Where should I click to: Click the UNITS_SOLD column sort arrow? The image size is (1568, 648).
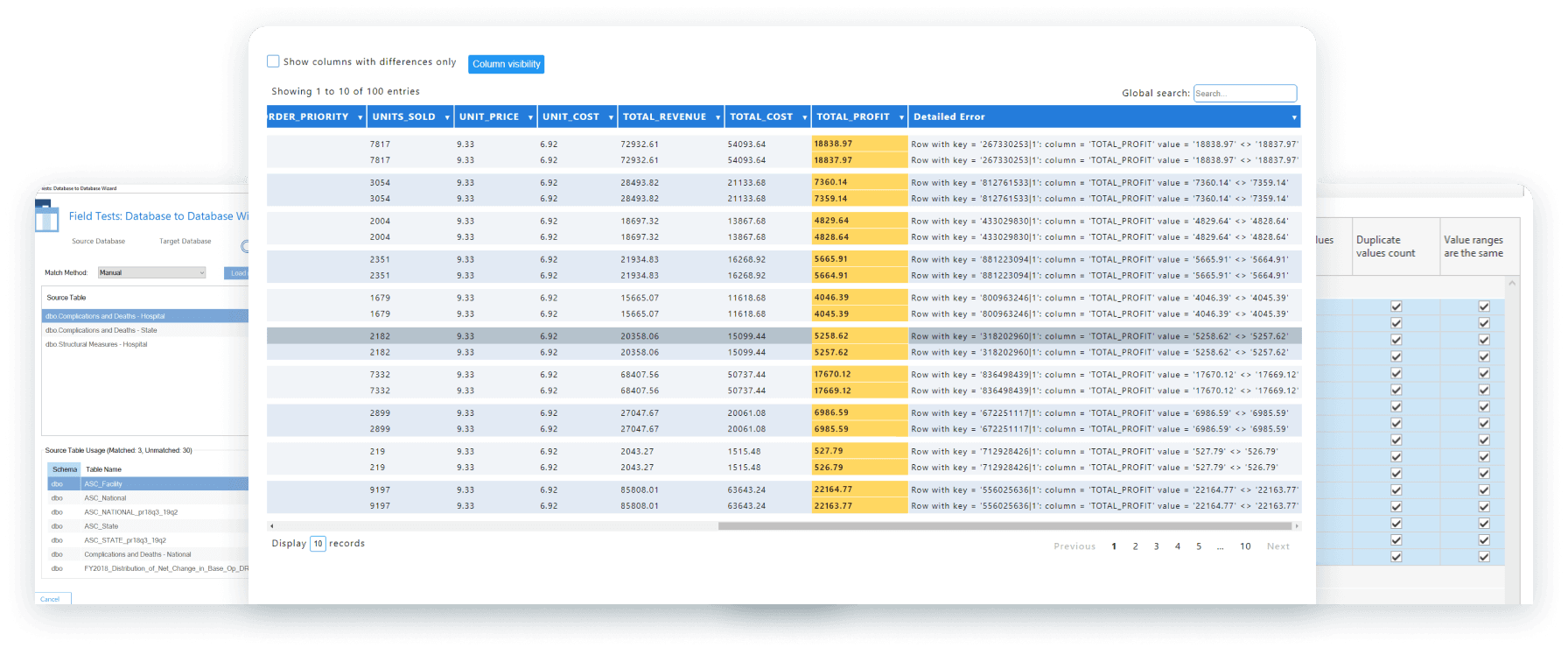(x=447, y=117)
